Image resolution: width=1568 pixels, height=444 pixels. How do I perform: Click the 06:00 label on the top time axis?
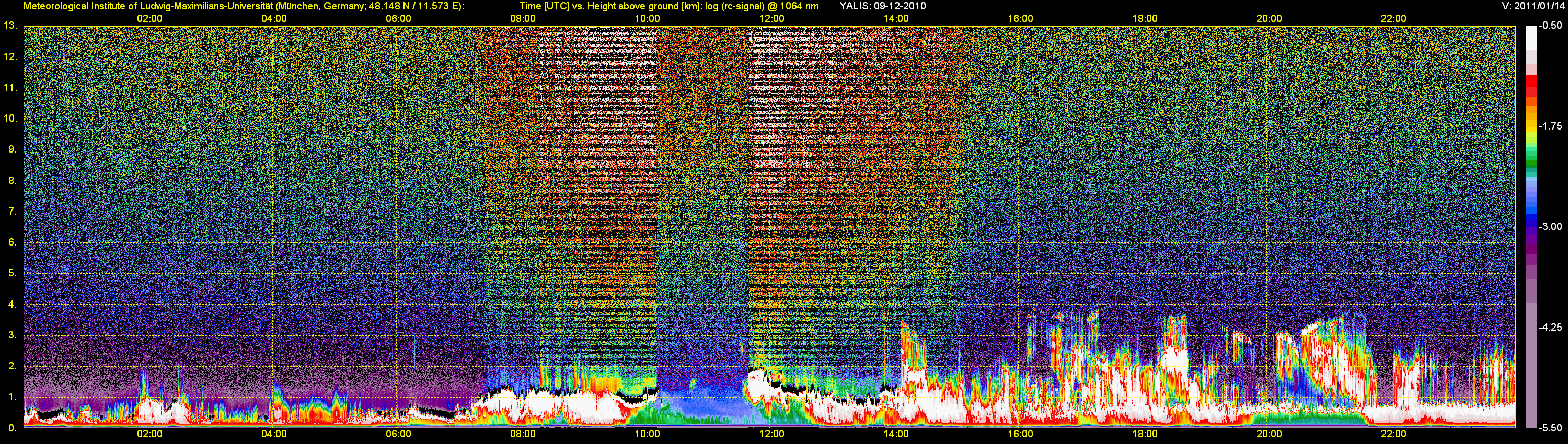click(x=399, y=19)
